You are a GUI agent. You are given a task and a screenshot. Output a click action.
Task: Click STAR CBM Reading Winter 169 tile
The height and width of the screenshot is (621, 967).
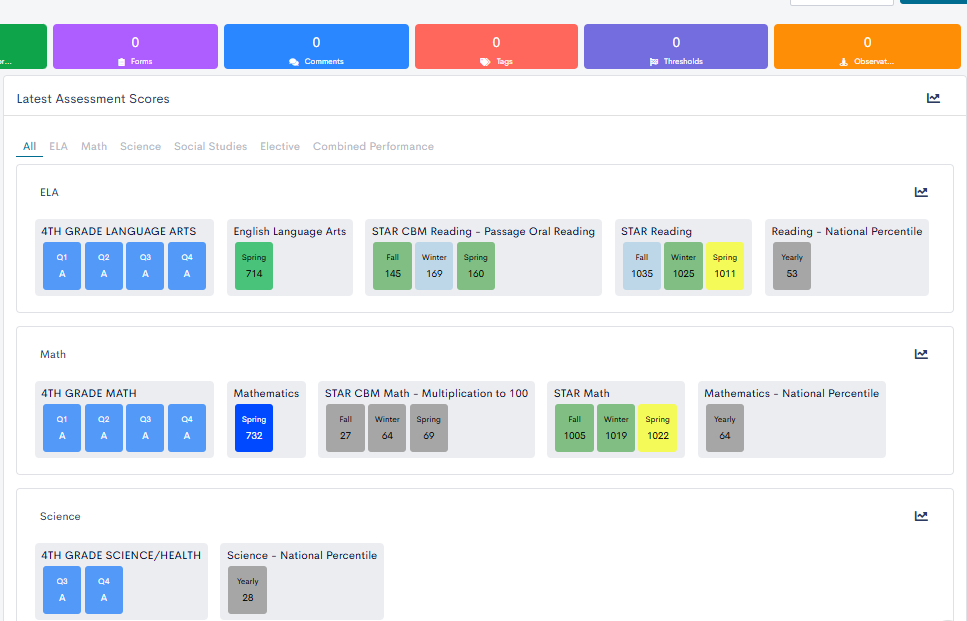[x=434, y=266]
